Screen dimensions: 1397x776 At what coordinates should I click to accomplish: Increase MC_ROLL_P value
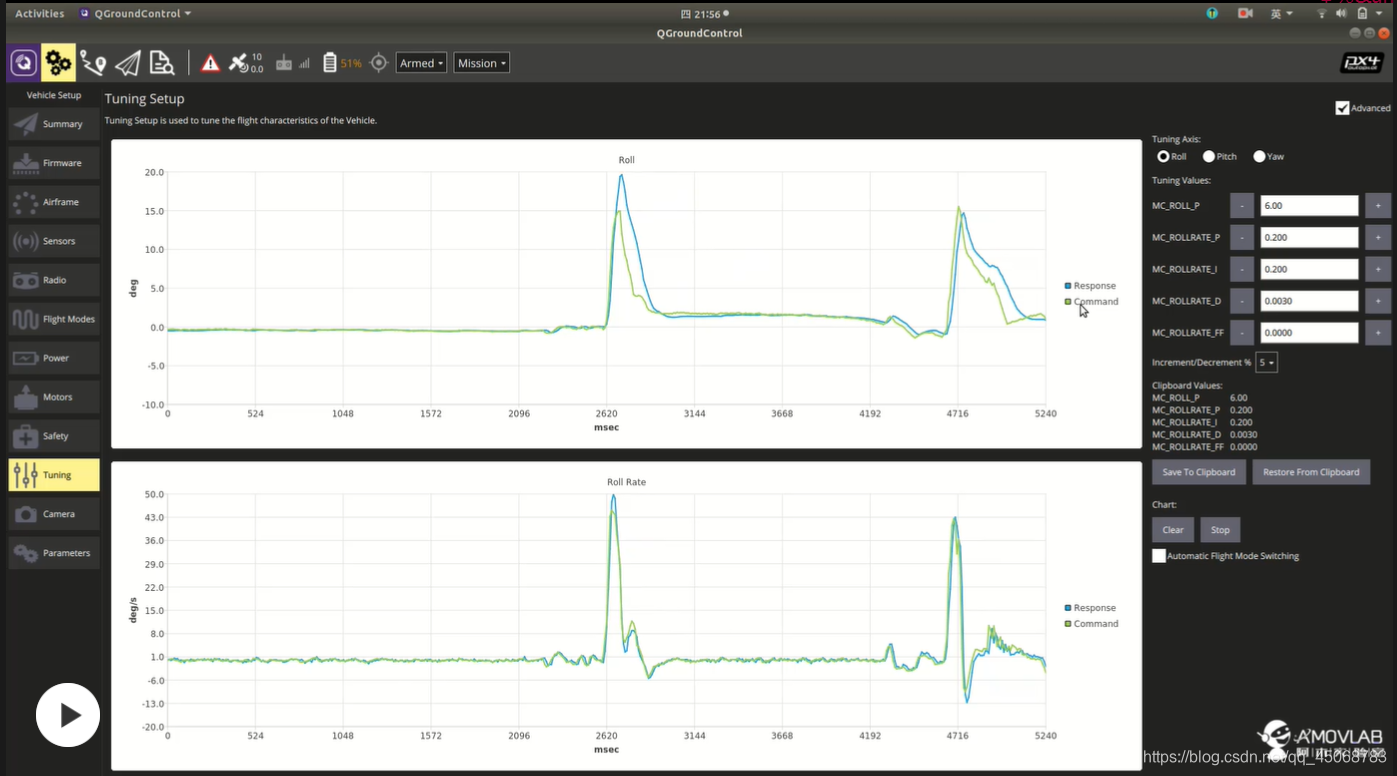pyautogui.click(x=1377, y=206)
